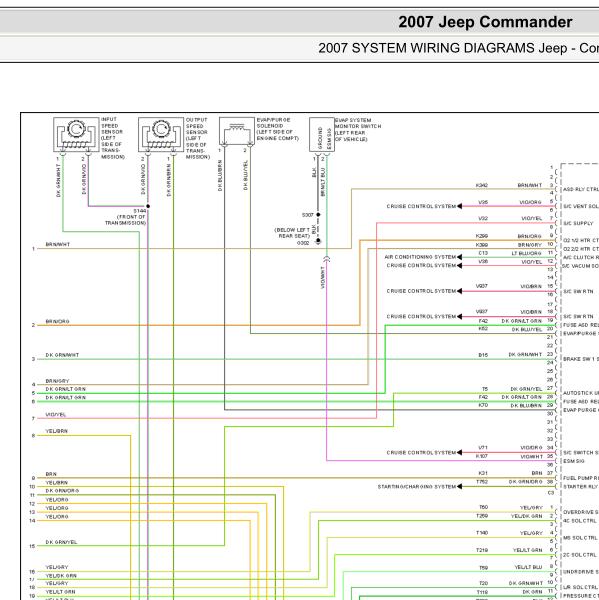Click circuit code B15

point(483,355)
